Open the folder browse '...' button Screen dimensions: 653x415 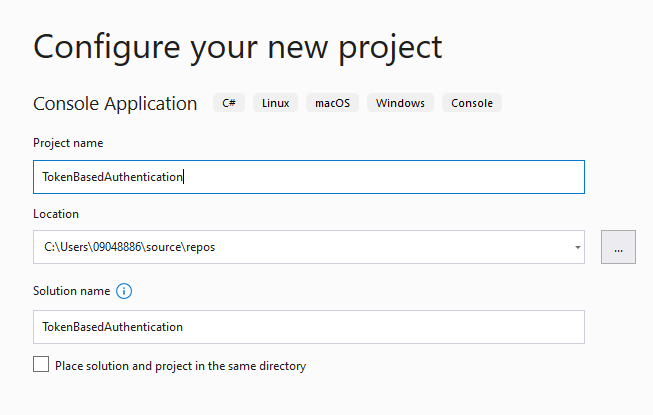tap(618, 247)
